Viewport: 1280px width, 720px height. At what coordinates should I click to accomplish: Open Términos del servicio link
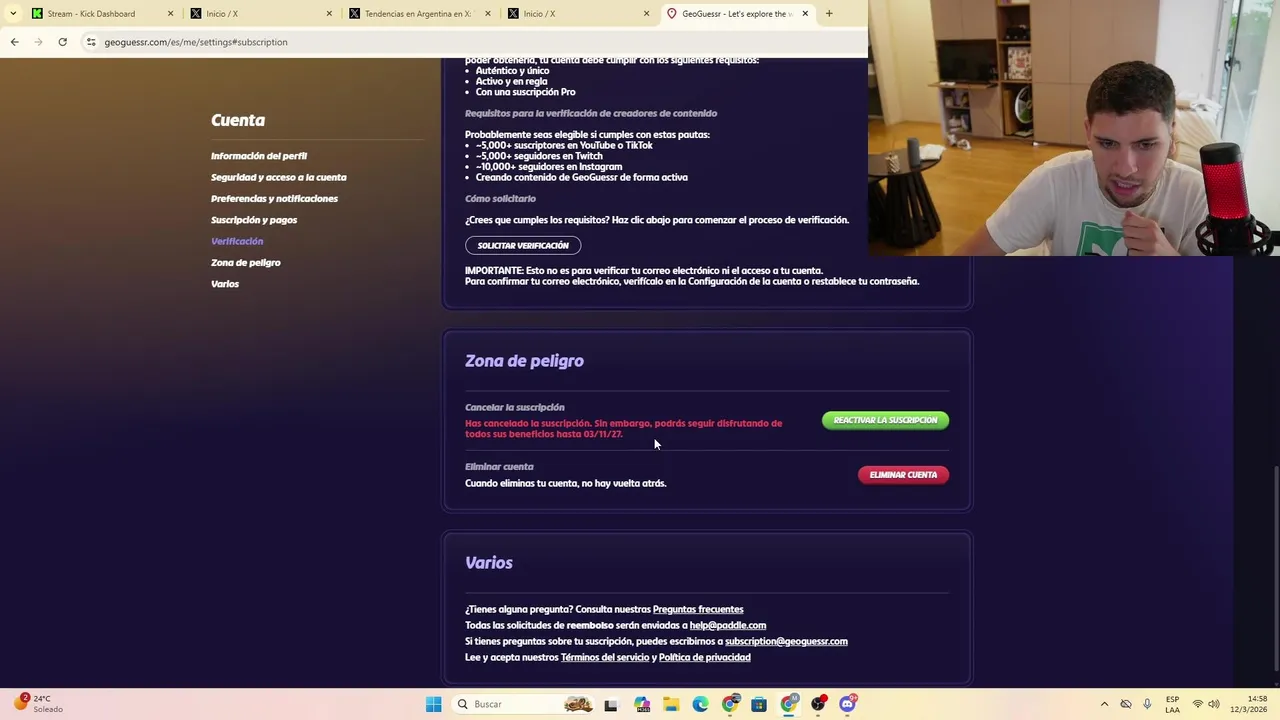click(605, 657)
